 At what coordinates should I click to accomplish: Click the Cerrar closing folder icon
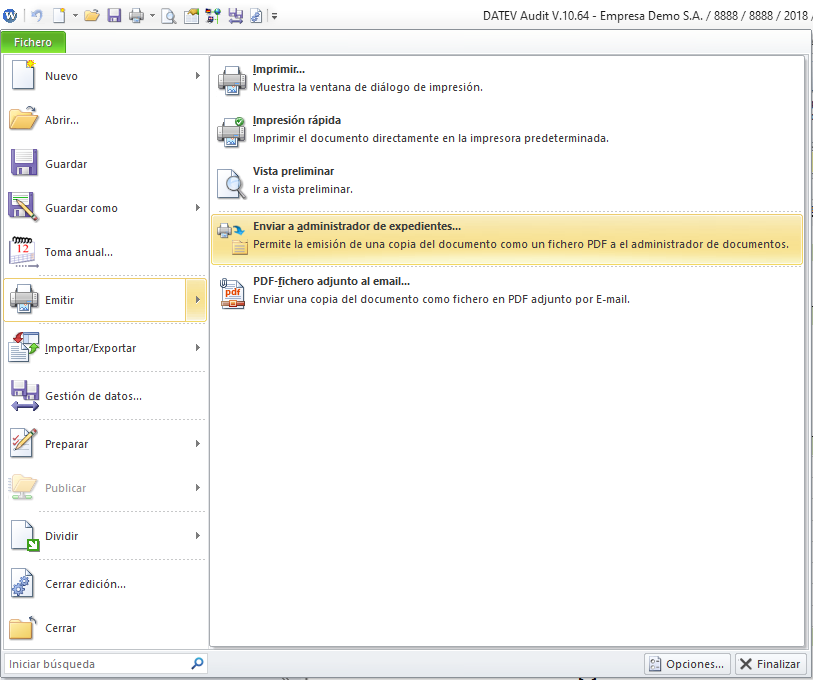coord(23,627)
